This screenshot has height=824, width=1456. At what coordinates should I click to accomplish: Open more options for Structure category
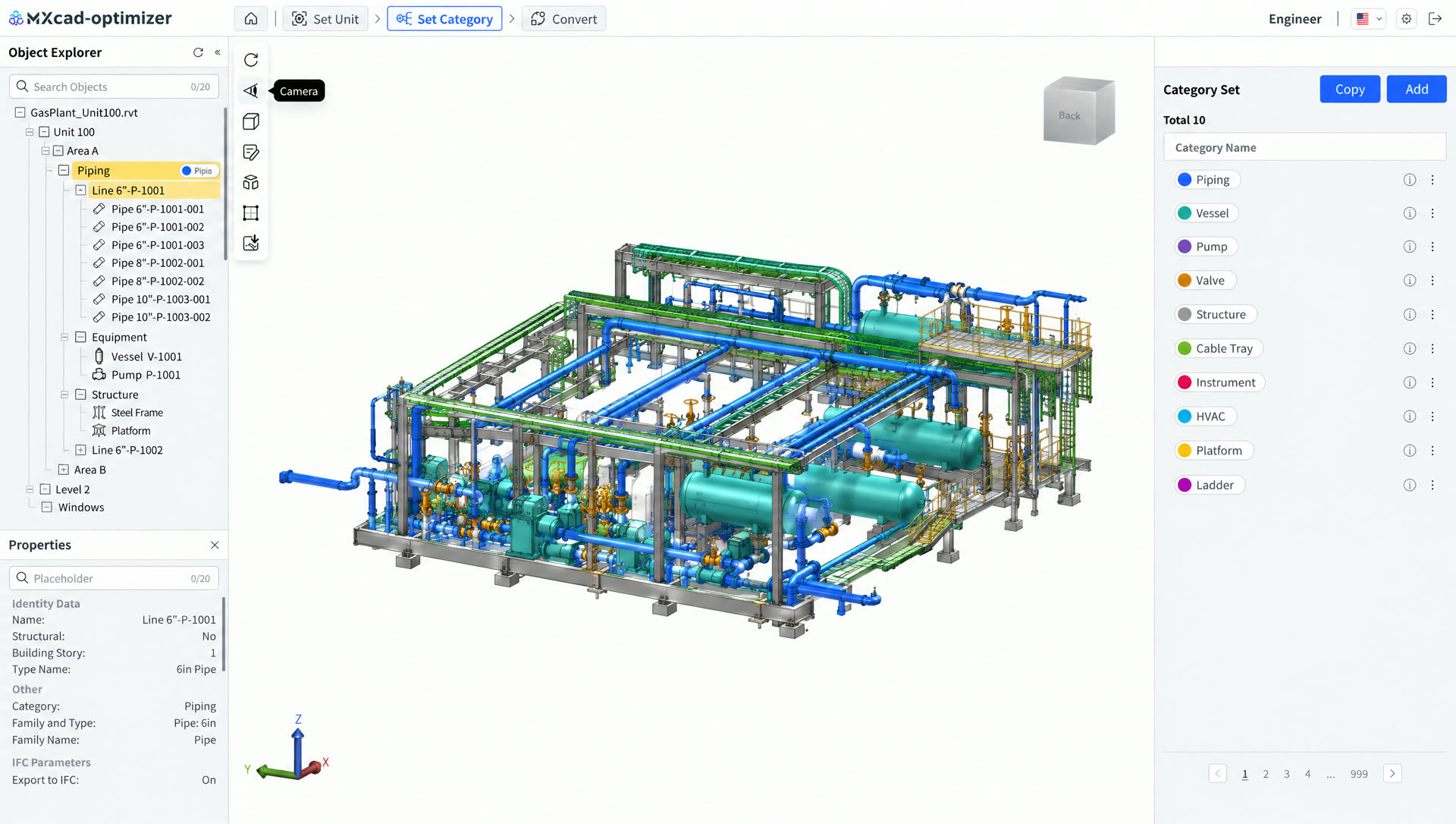tap(1432, 315)
